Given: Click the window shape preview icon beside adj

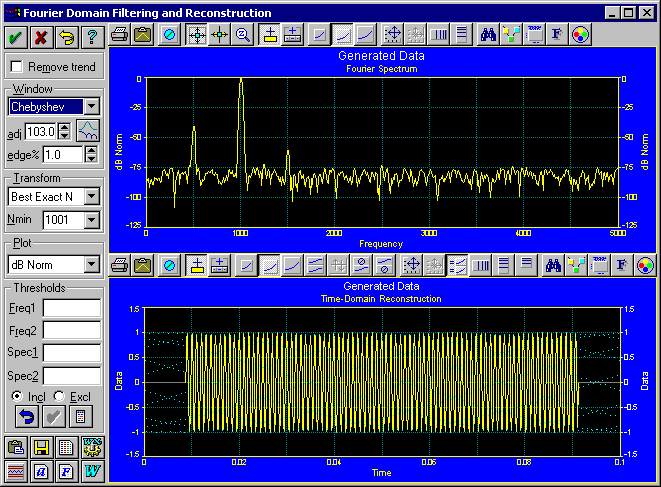Looking at the screenshot, I should pos(88,131).
